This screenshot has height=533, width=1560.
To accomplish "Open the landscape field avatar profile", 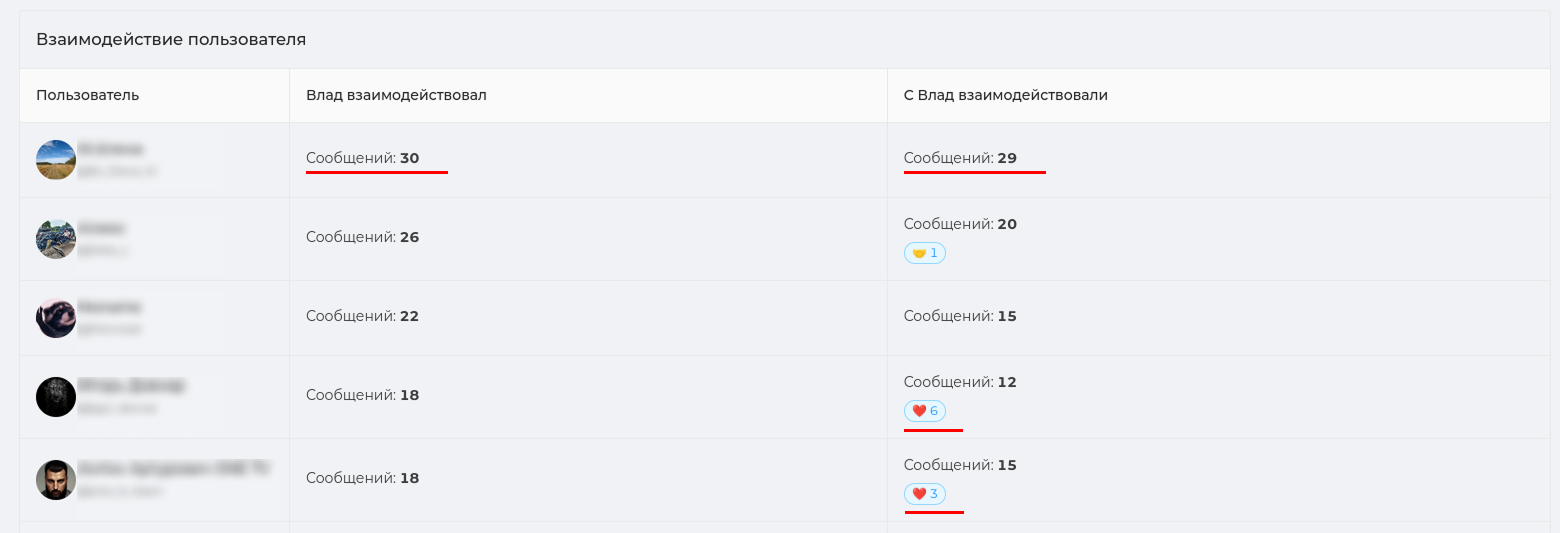I will coord(56,160).
